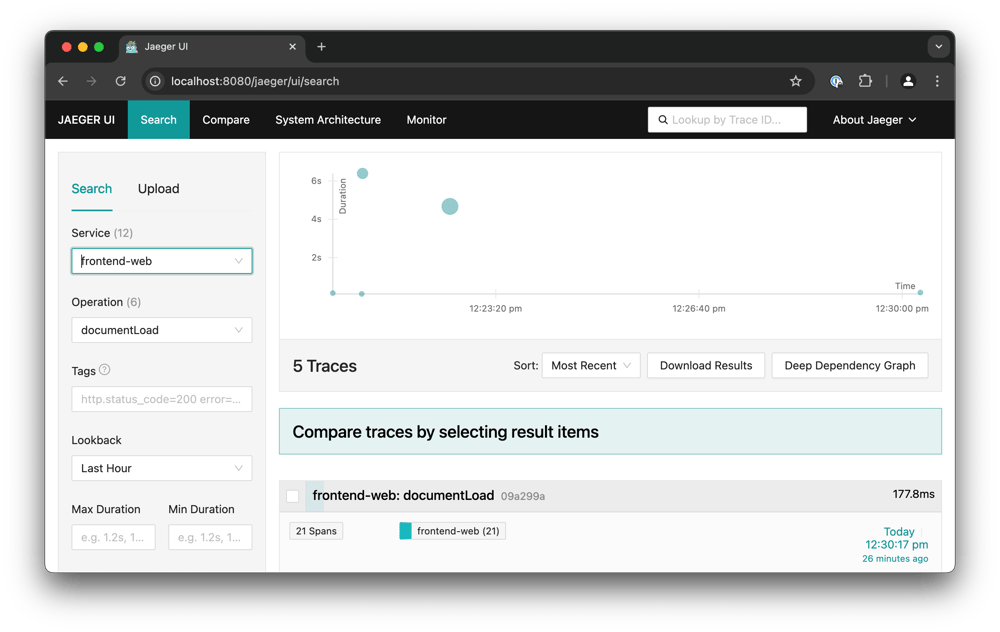
Task: View site information icon in address bar
Action: pos(155,81)
